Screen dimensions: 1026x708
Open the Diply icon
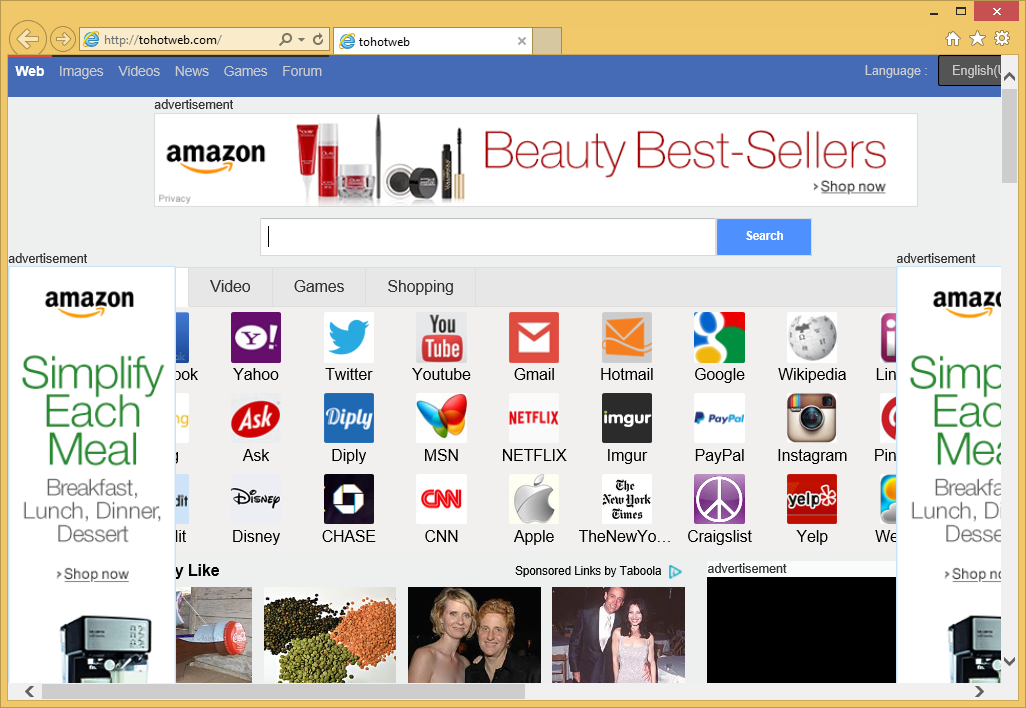click(x=349, y=418)
